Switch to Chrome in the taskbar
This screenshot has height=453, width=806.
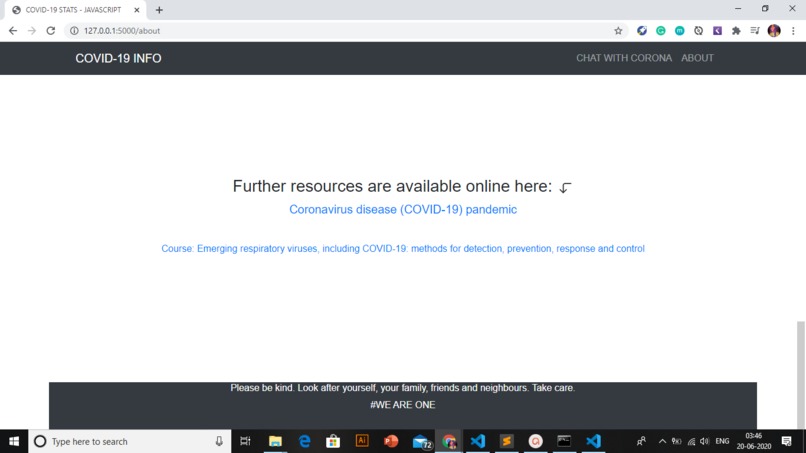click(449, 441)
